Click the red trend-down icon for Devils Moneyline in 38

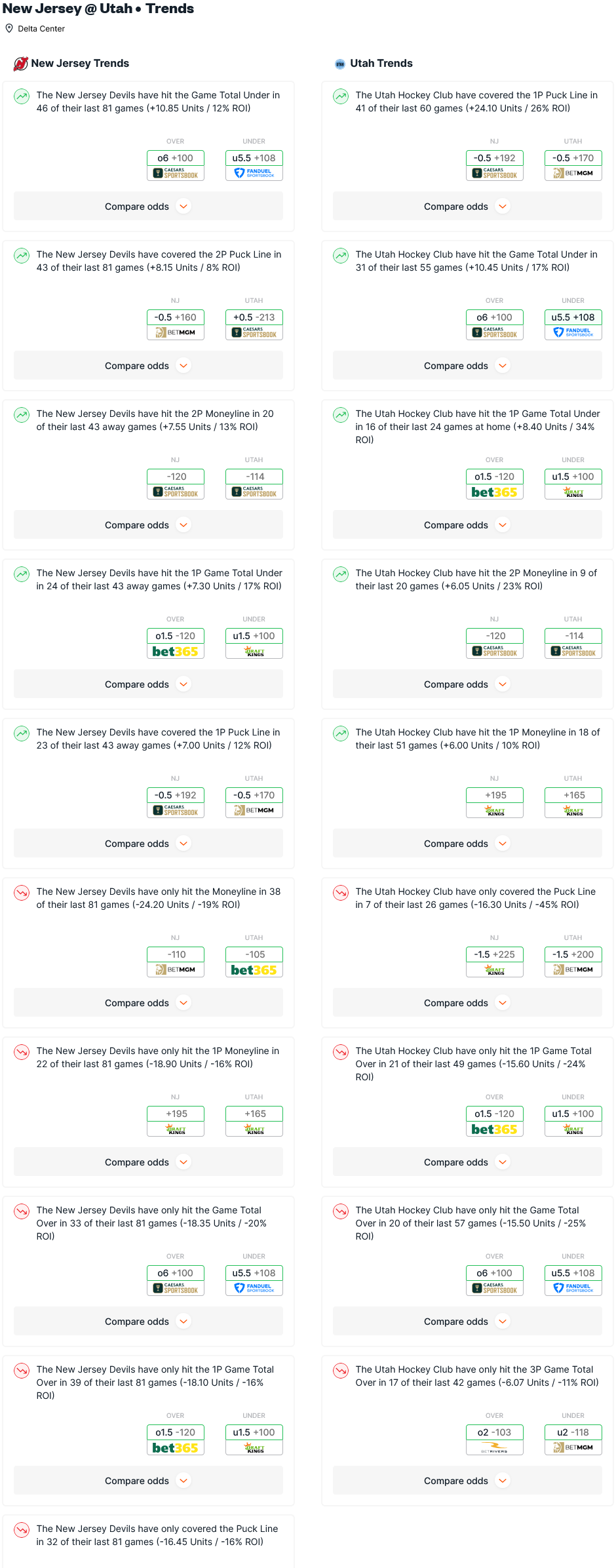pyautogui.click(x=22, y=893)
